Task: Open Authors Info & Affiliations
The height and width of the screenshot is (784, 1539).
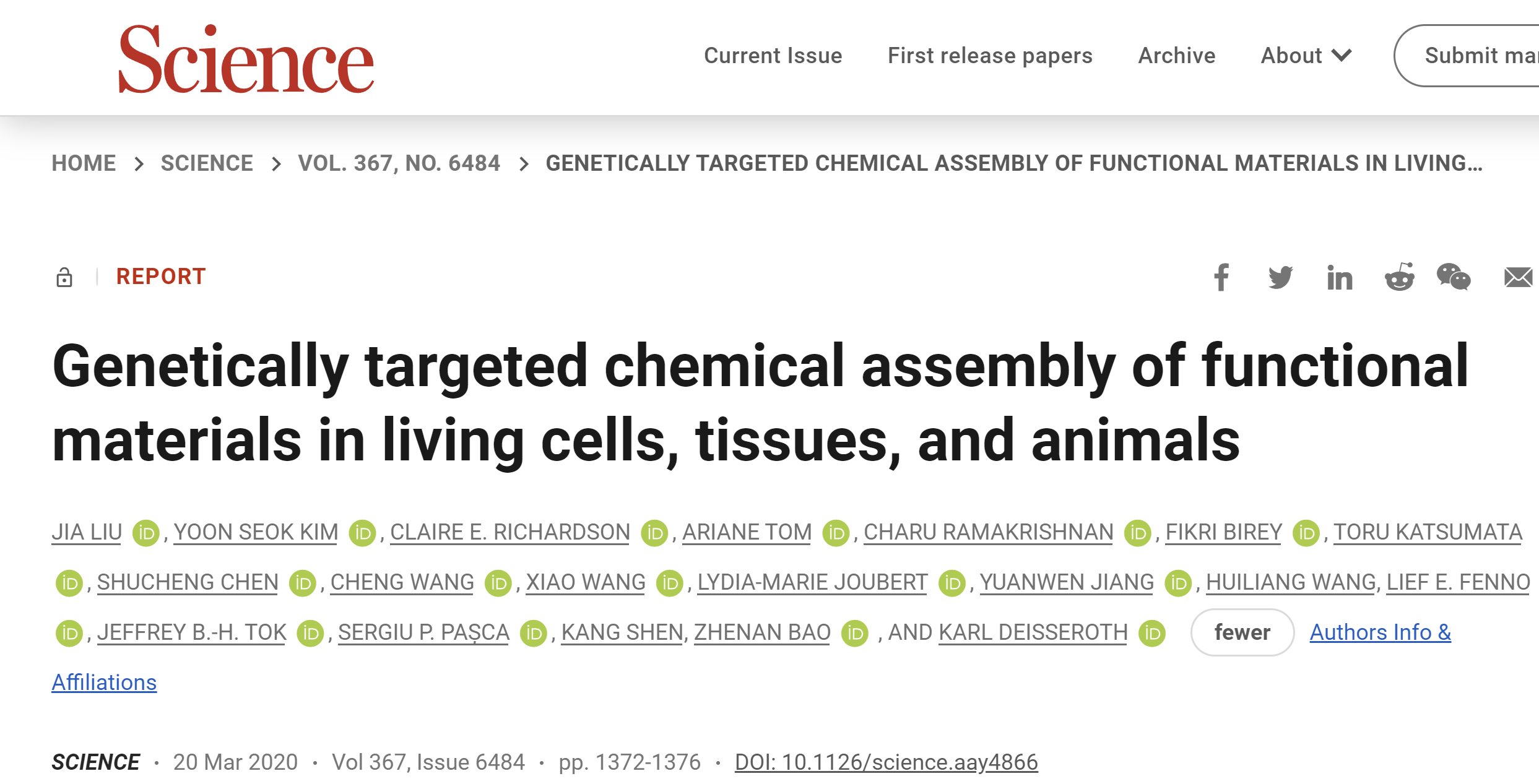Action: point(1380,632)
